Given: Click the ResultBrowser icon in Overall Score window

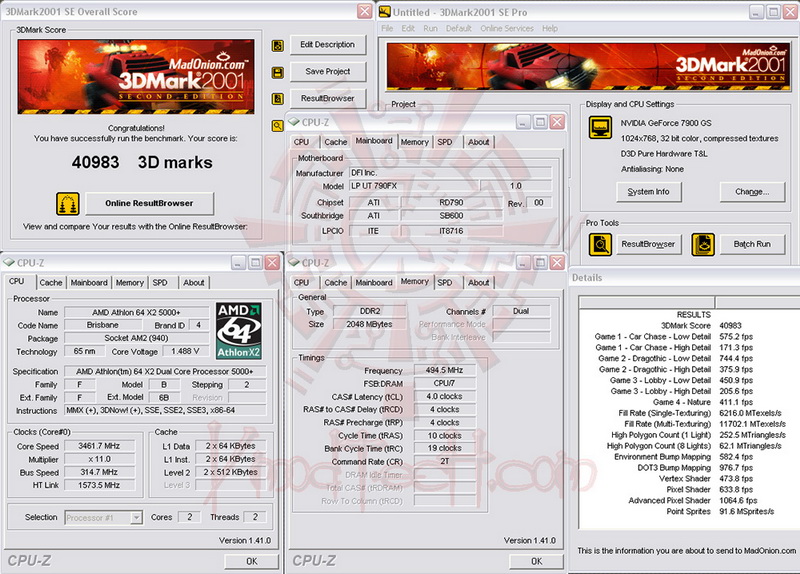Looking at the screenshot, I should [277, 98].
